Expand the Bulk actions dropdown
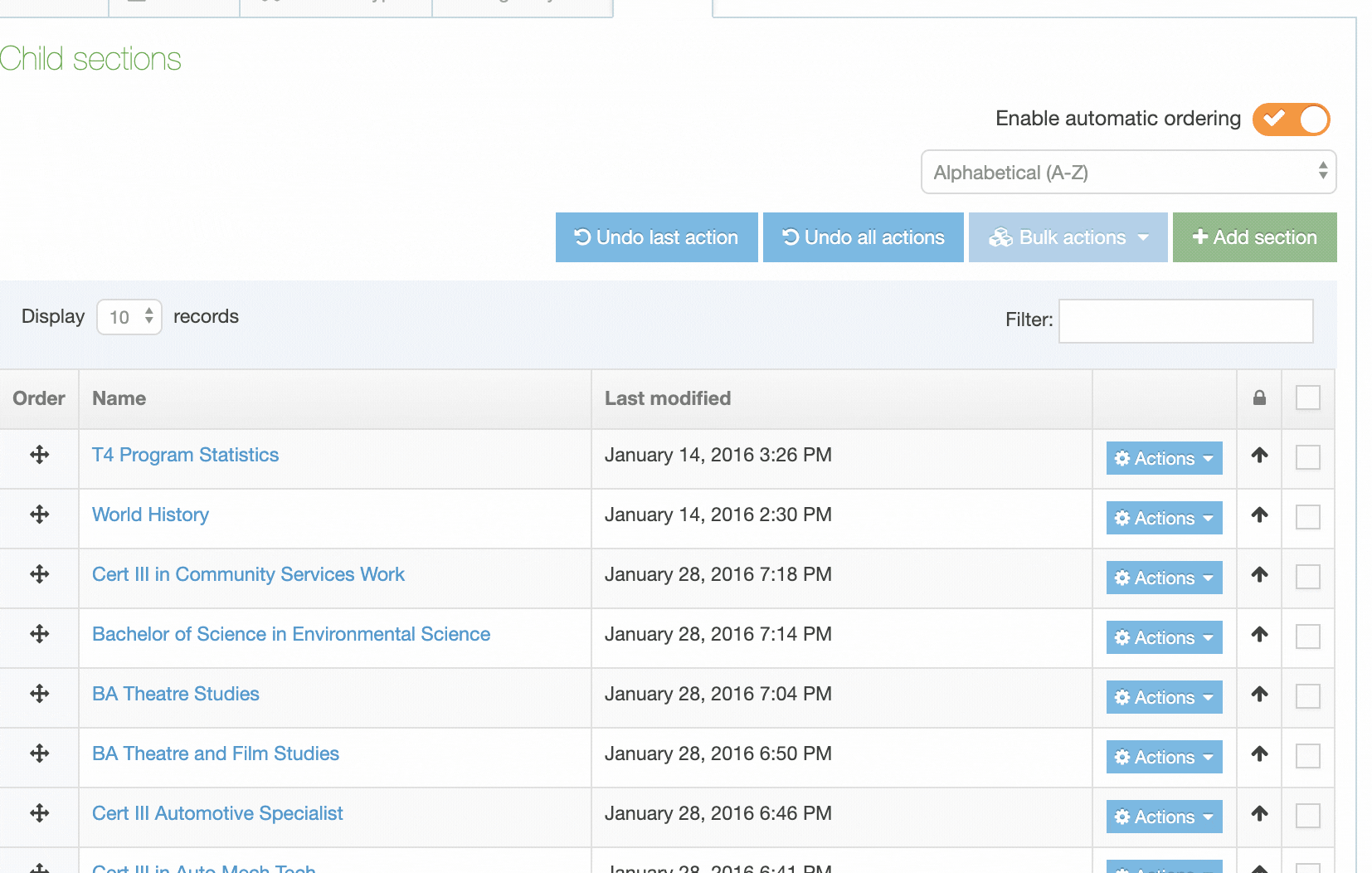 1068,237
